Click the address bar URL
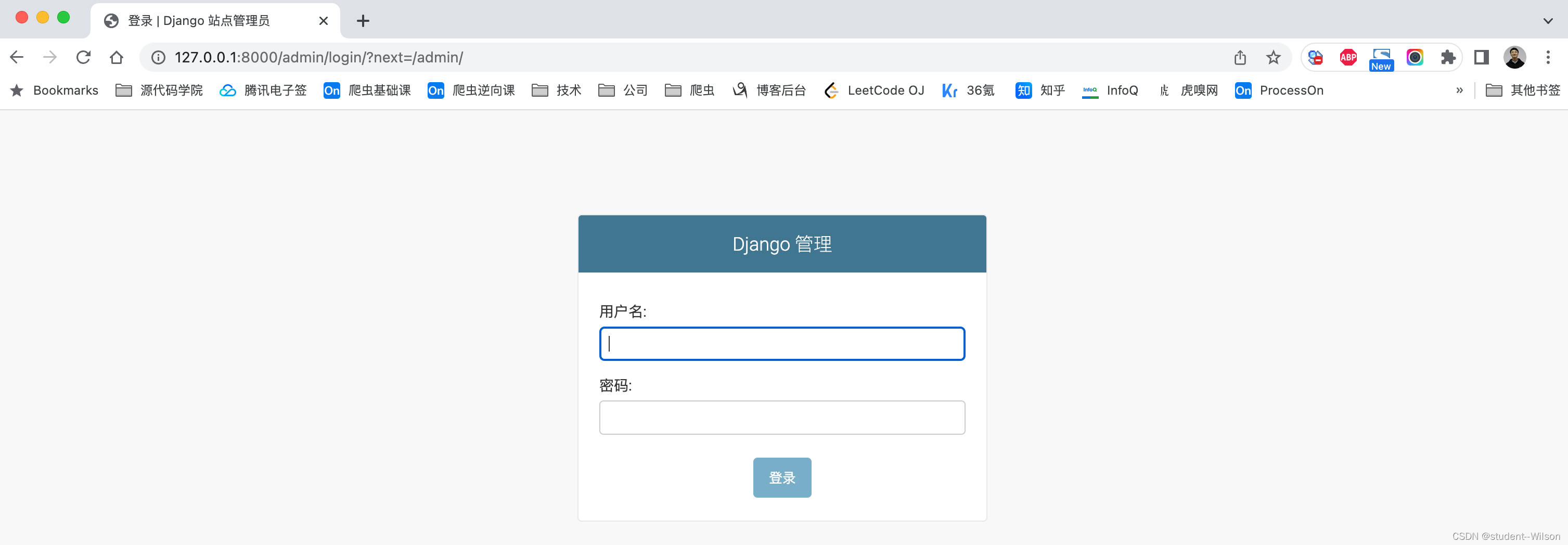The height and width of the screenshot is (545, 1568). [319, 57]
